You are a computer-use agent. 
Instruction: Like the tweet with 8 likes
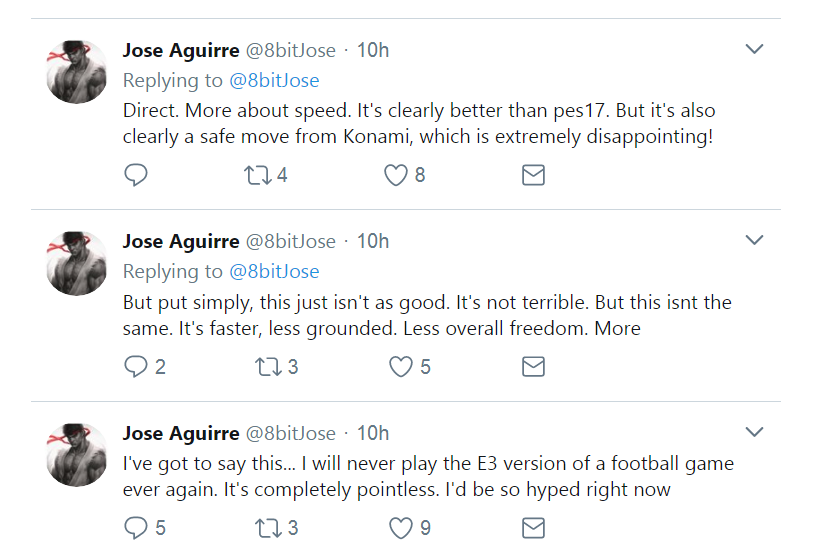[x=396, y=175]
